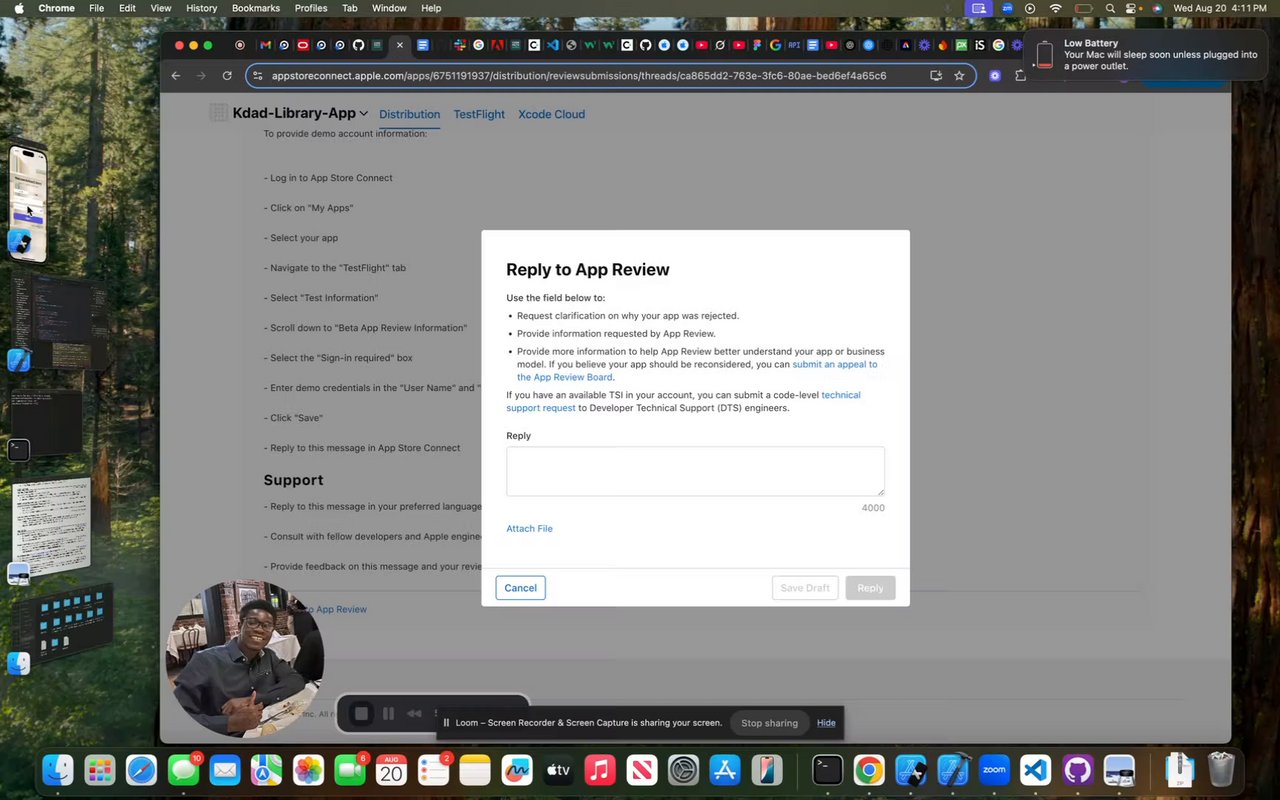Click the disabled Reply submit button
Screen dimensions: 1280x800
tap(870, 588)
